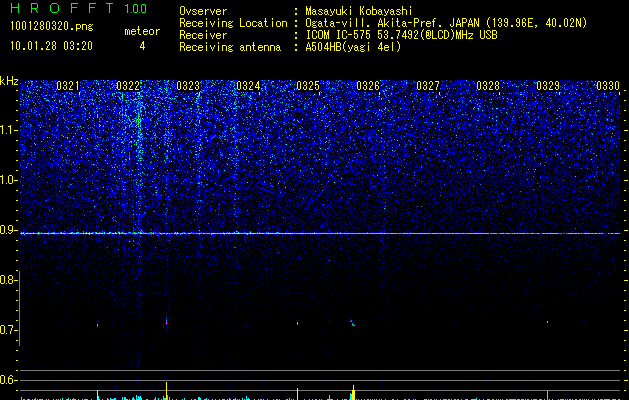629x400 pixels.
Task: Click the A504HB(yagi 4el) antenna text
Action: 353,47
